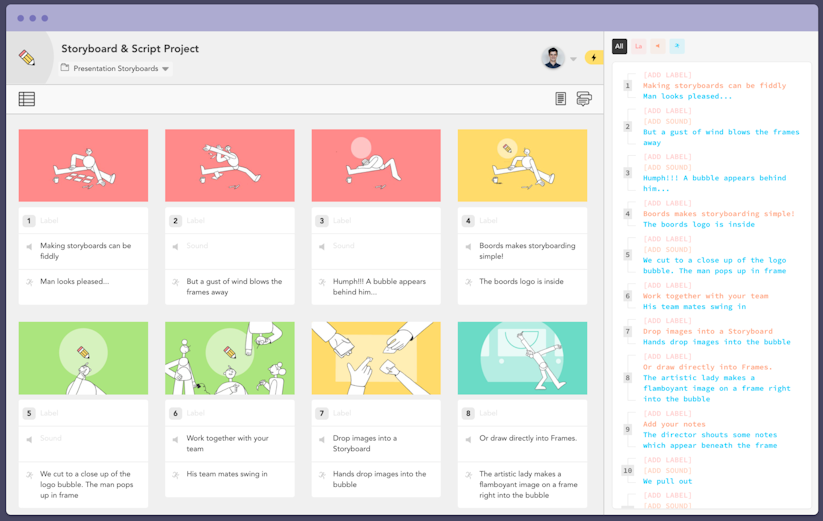Screen dimensions: 823x521
Task: Click script line 'Man looks pleased...' in script panel
Action: (x=687, y=96)
